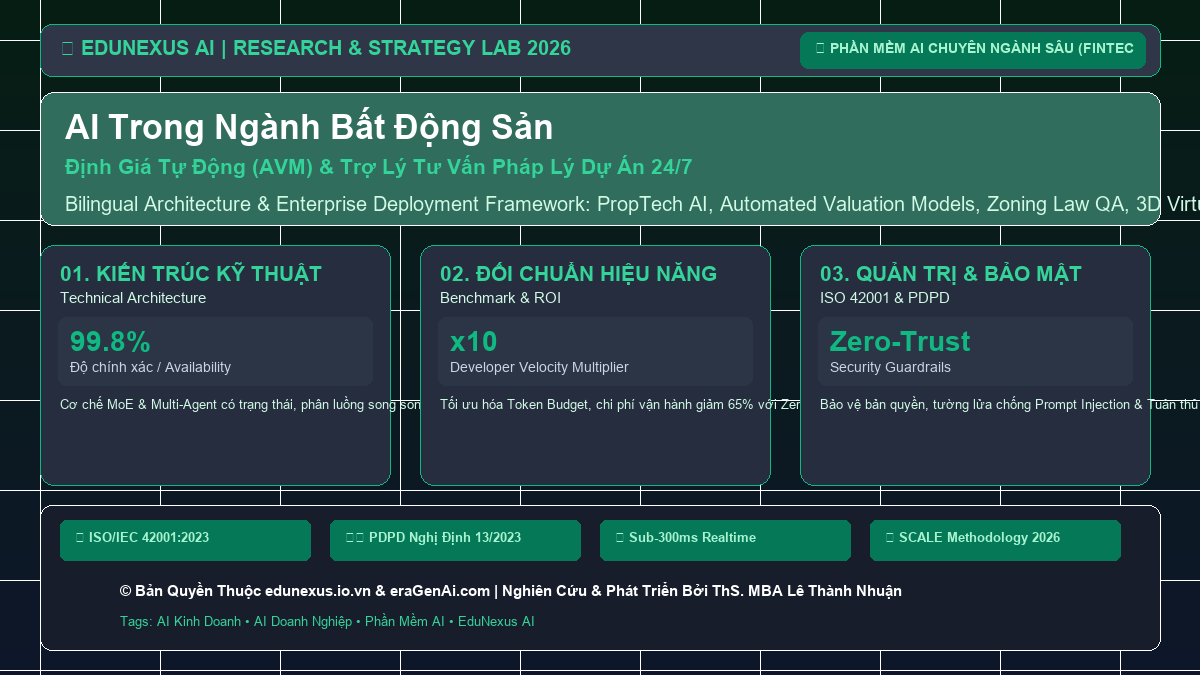Select the SCALE Methodology 2026 badge

(996, 540)
